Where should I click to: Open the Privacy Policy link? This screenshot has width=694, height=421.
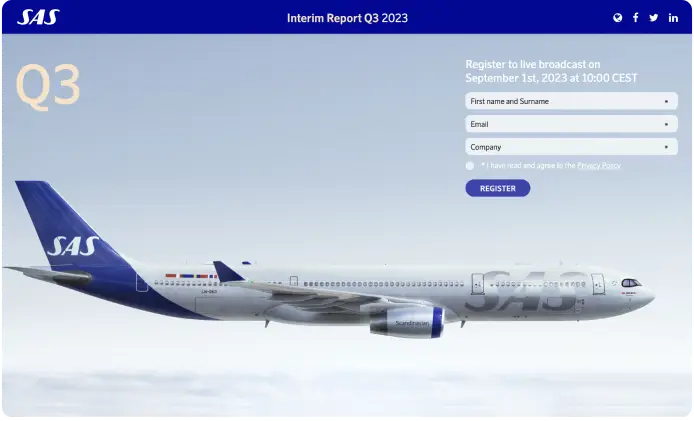[x=598, y=166]
